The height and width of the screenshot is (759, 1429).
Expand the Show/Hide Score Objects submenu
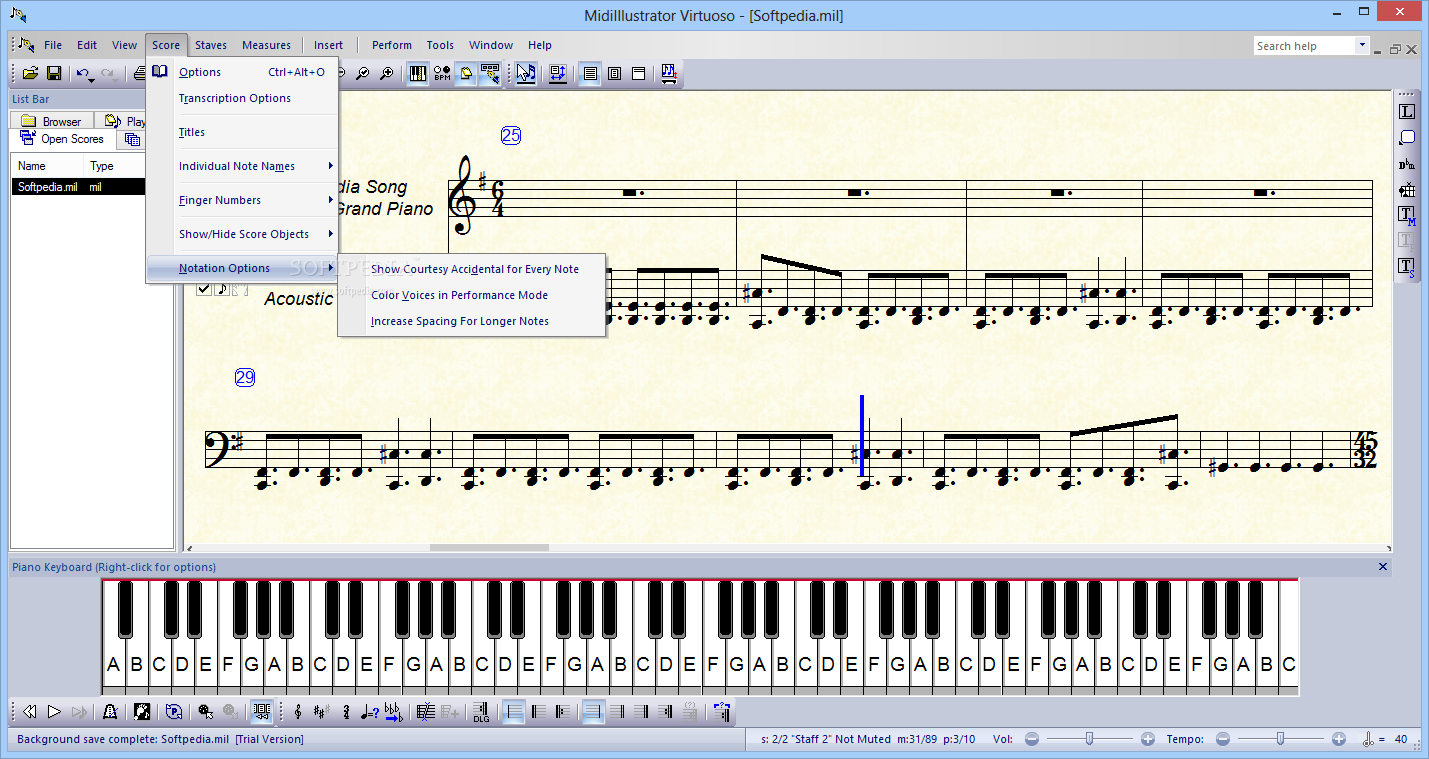[x=243, y=234]
